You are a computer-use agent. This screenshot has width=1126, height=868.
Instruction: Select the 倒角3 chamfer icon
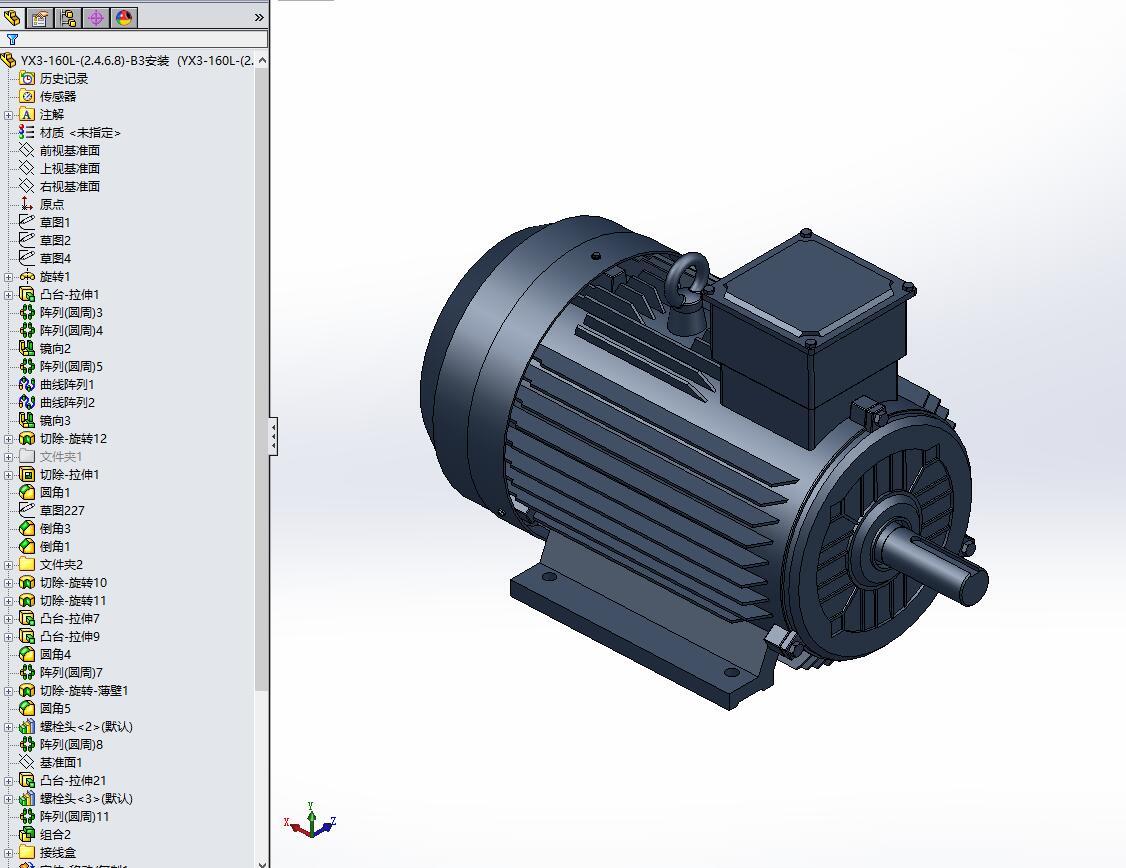pyautogui.click(x=27, y=528)
